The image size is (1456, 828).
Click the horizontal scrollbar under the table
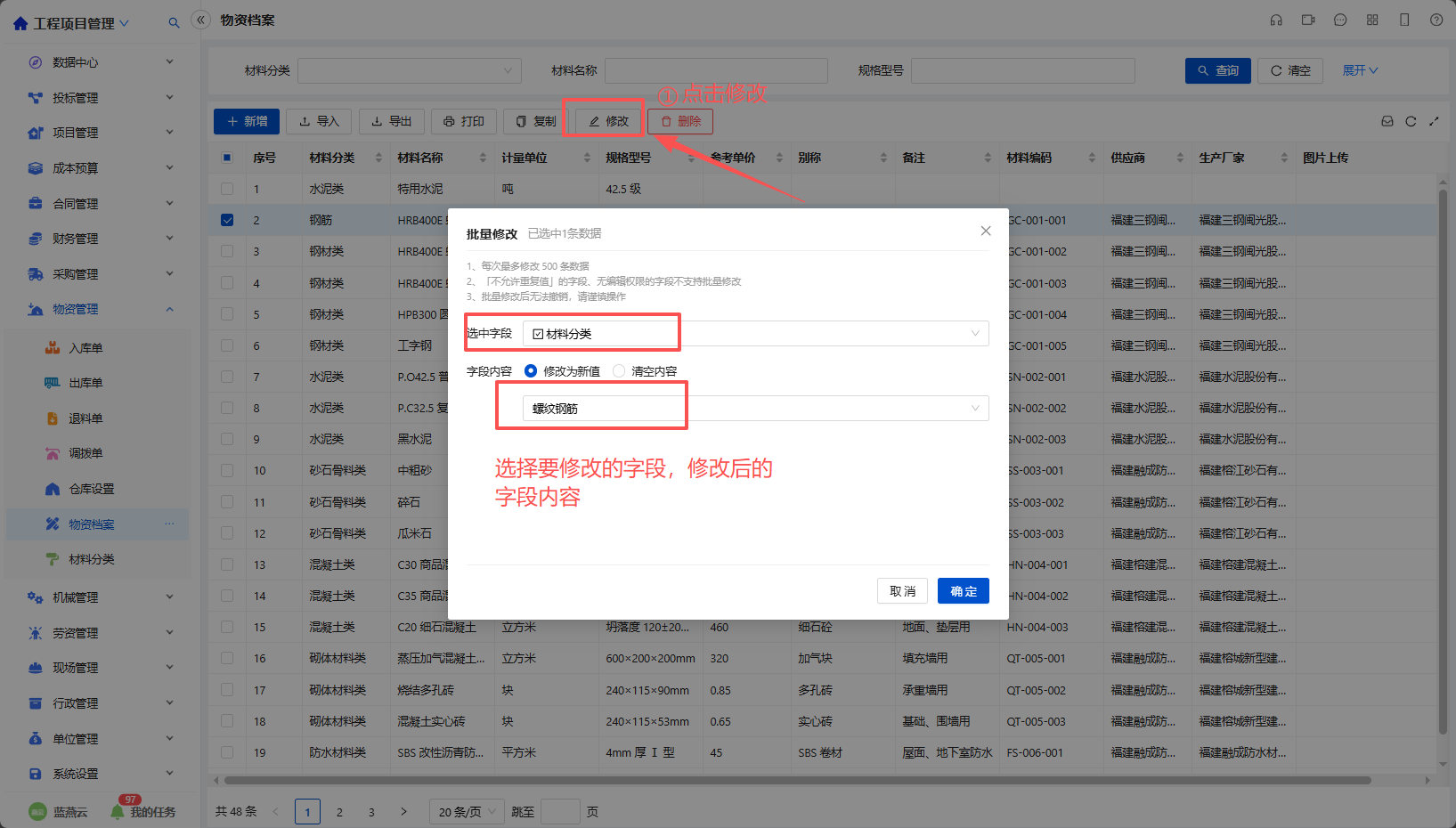(797, 780)
